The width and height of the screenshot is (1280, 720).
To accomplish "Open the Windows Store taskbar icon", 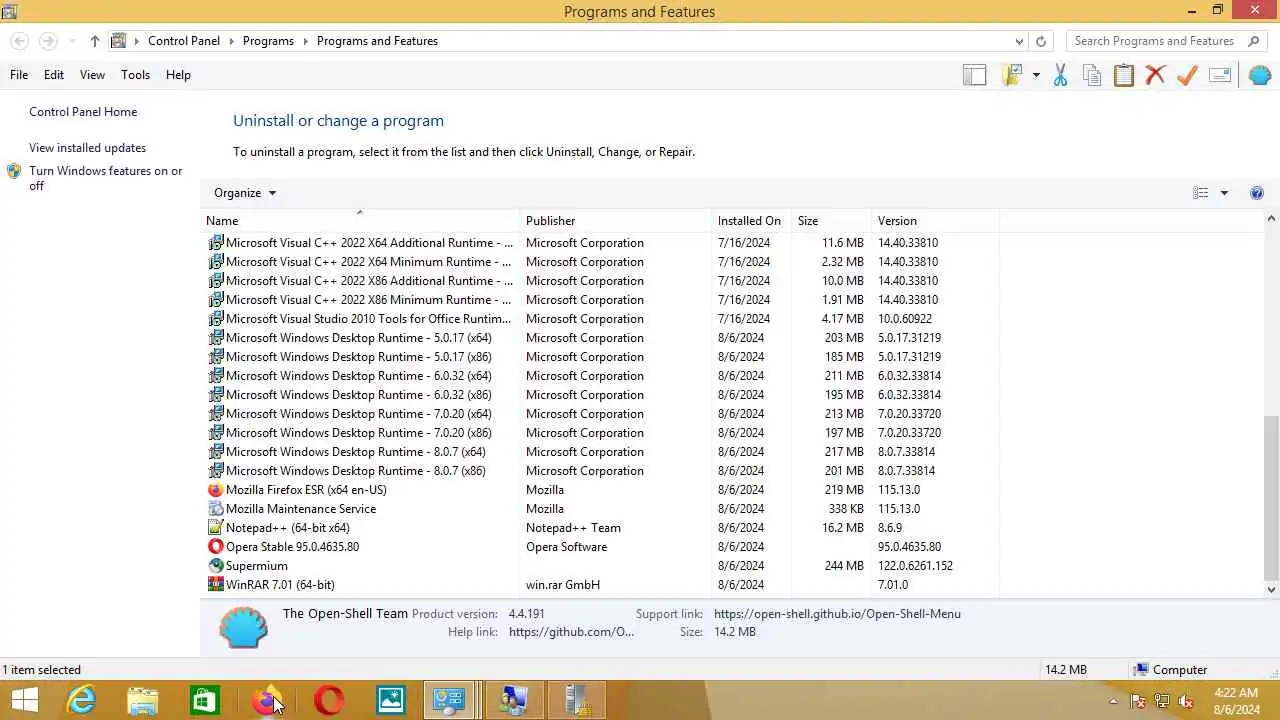I will click(x=205, y=700).
